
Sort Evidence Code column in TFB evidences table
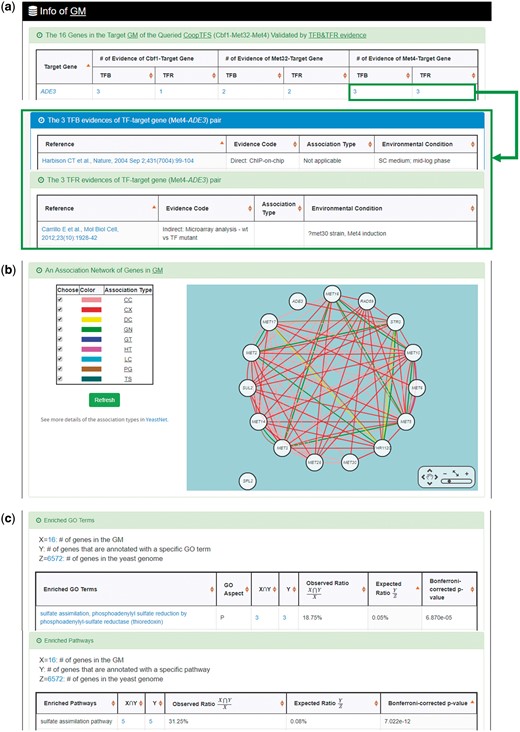295,144
